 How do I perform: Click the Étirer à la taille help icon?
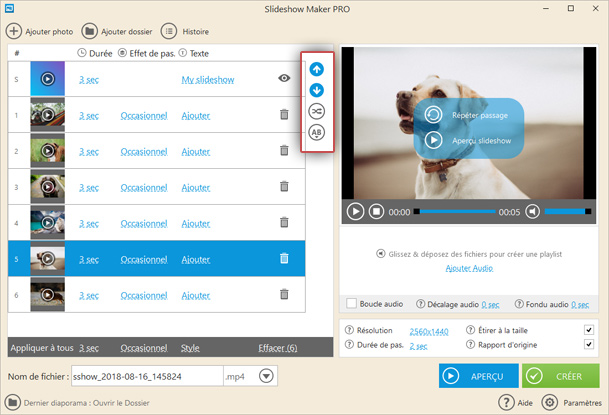coord(470,330)
